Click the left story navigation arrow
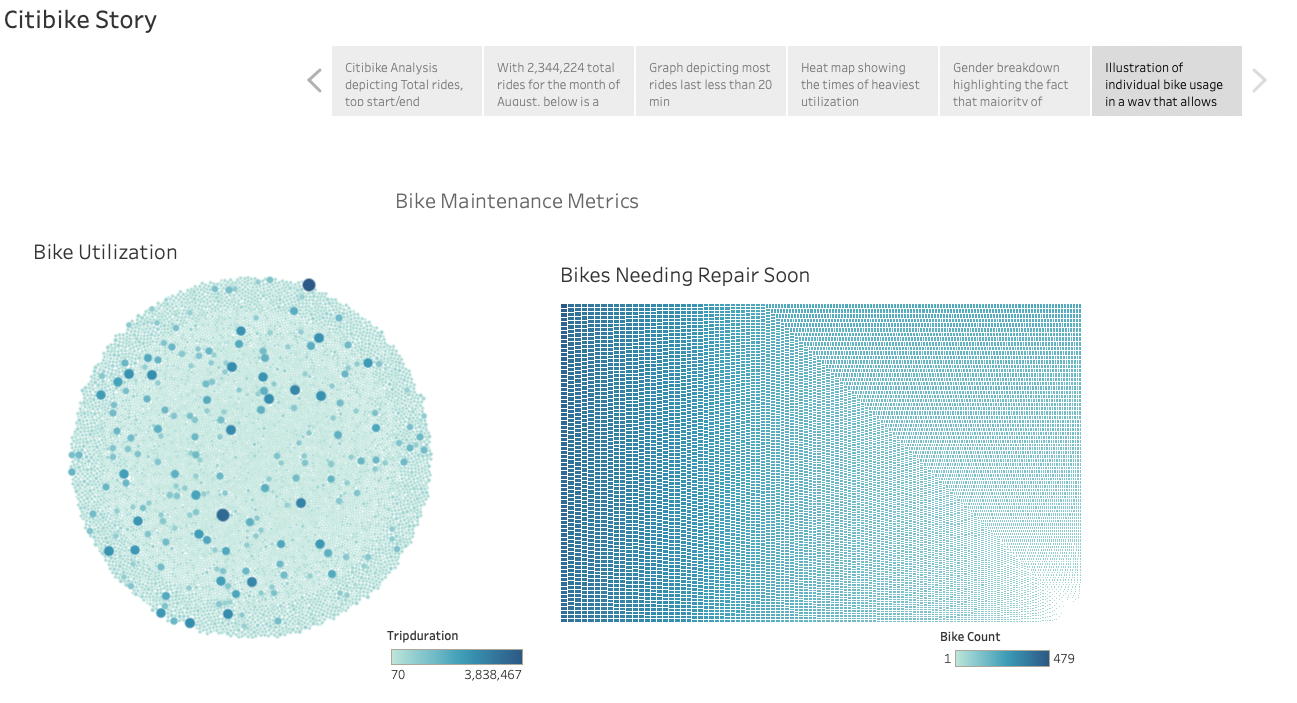The height and width of the screenshot is (703, 1297). (313, 81)
